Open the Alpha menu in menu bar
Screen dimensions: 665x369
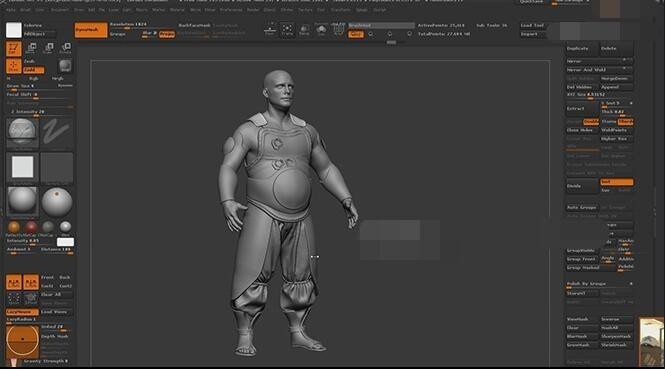point(11,10)
